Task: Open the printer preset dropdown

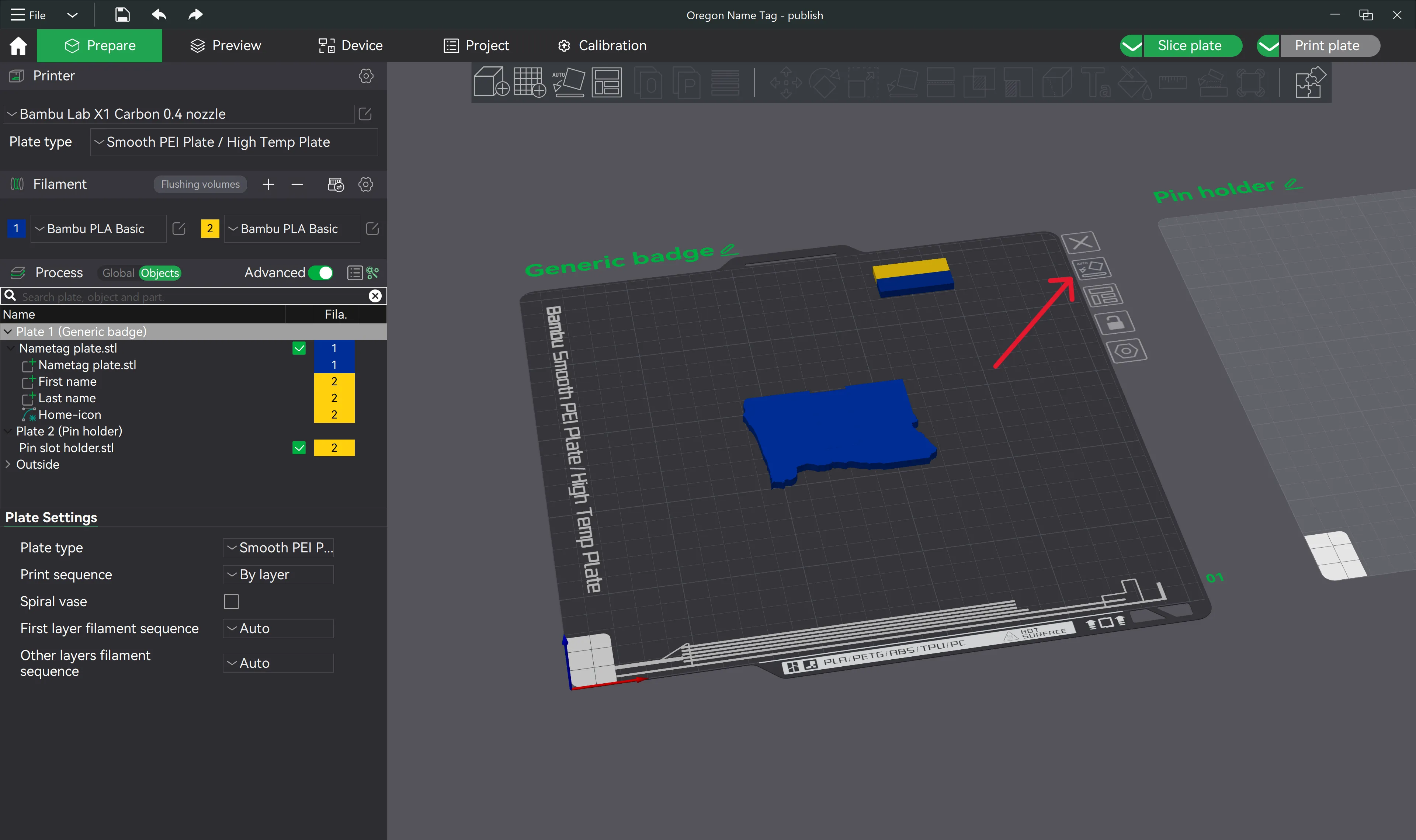Action: (179, 114)
